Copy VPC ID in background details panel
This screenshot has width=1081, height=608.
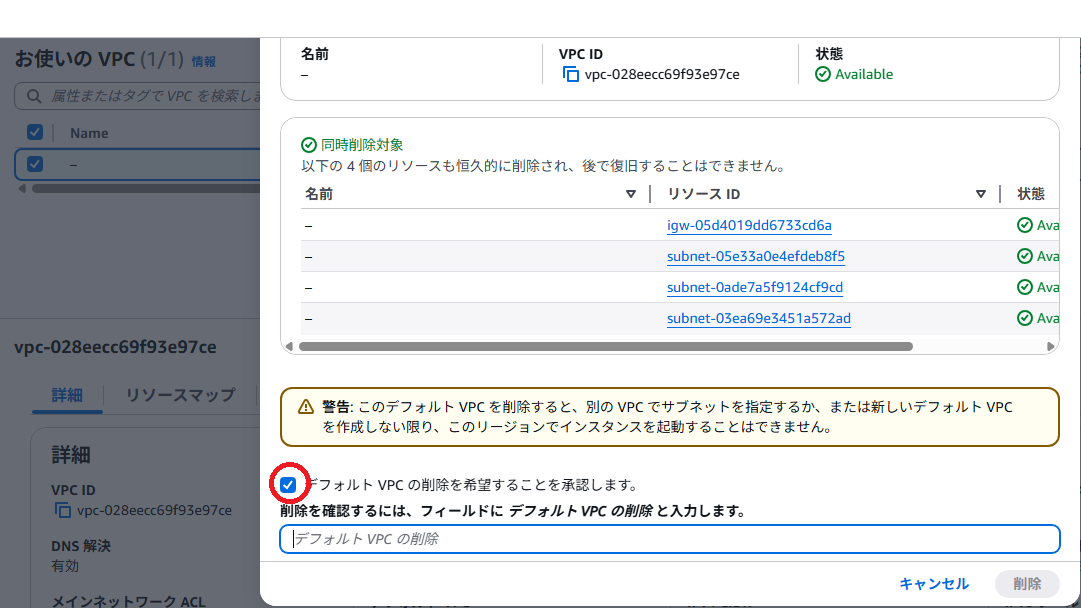62,510
